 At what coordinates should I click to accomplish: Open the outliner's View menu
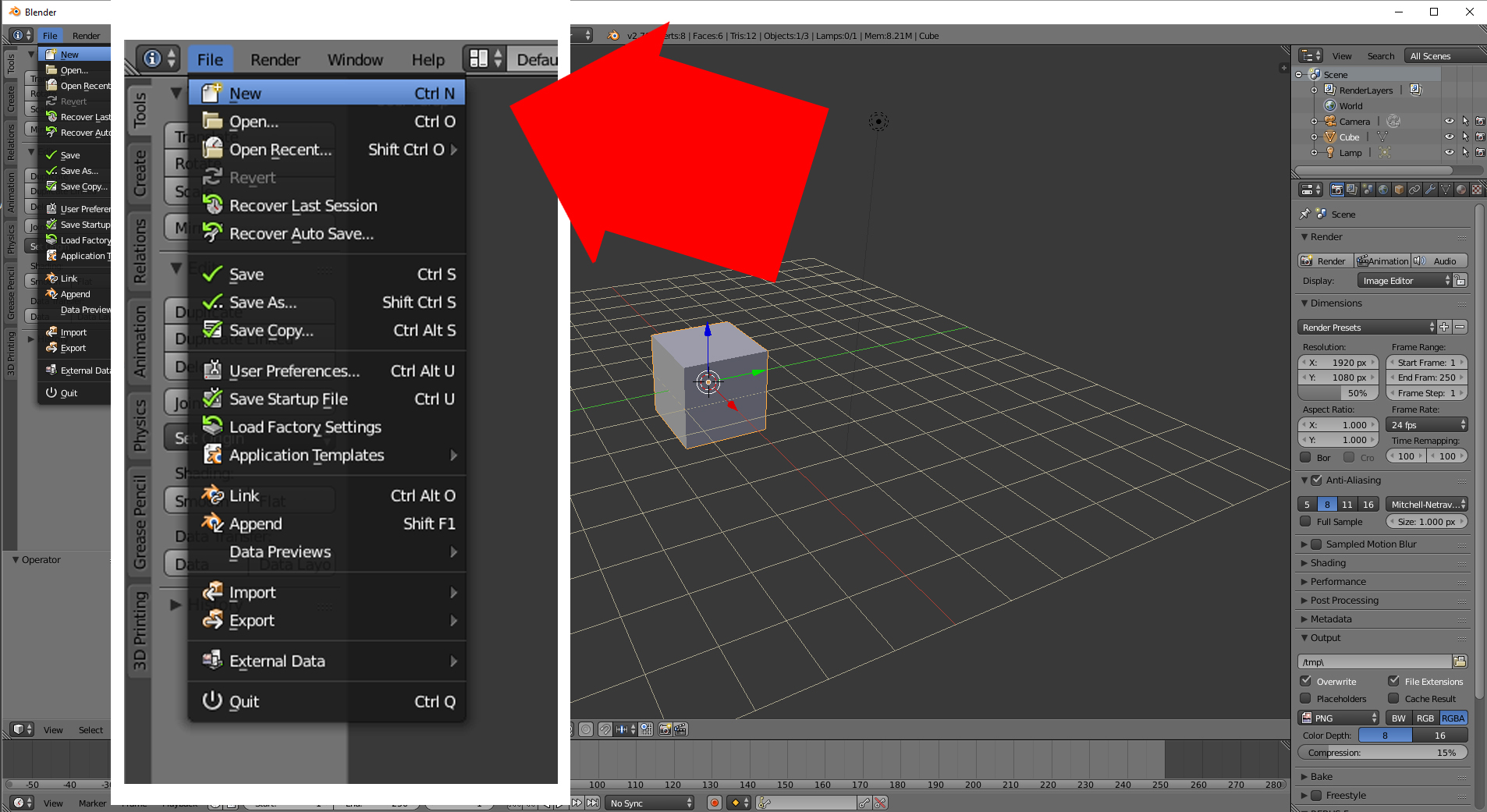(1342, 56)
